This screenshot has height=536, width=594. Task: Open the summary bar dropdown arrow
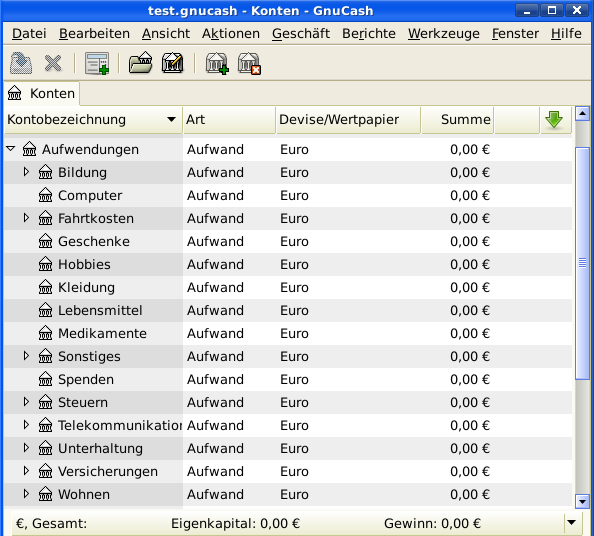[x=572, y=523]
